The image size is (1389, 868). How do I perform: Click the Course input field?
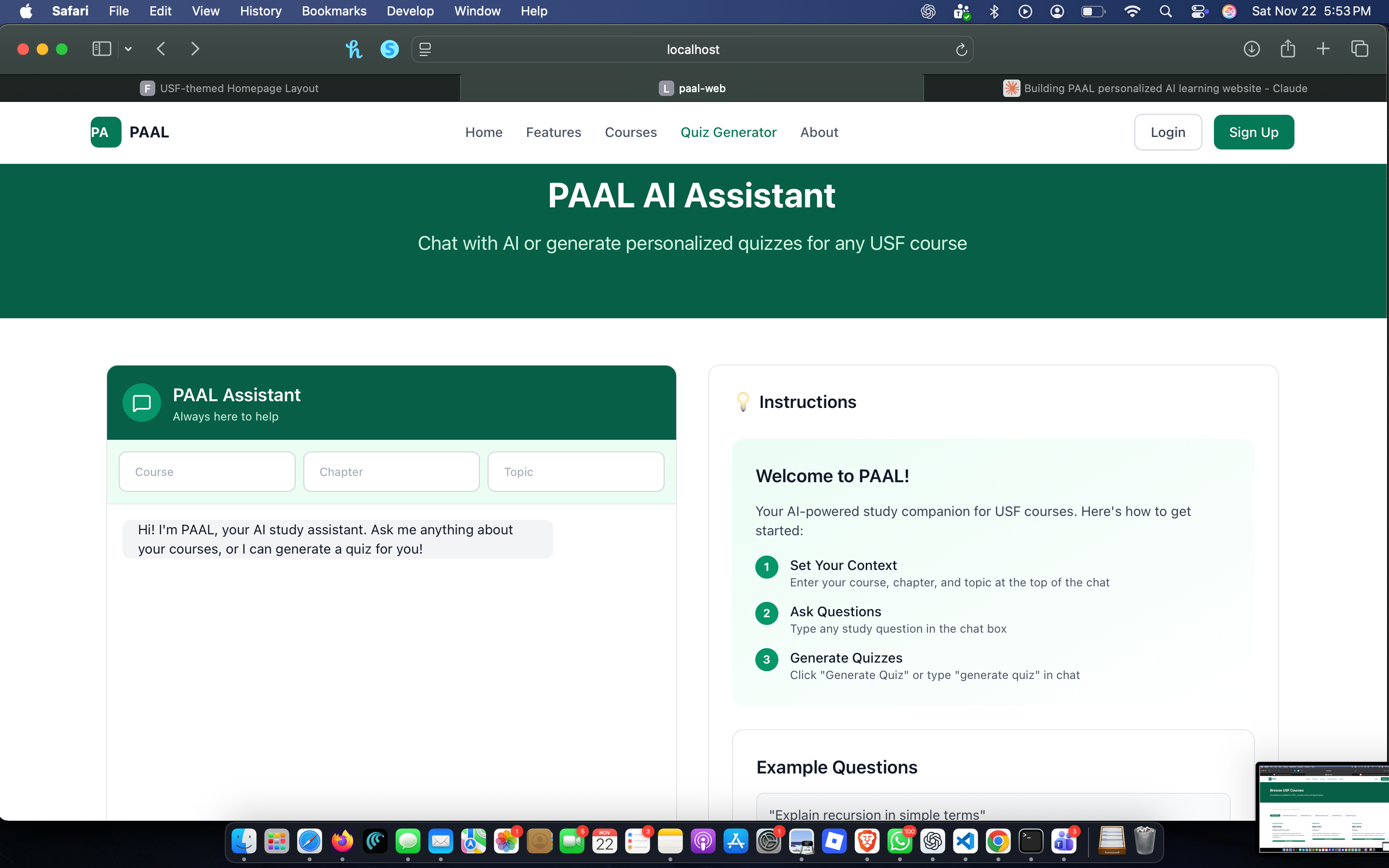point(206,472)
